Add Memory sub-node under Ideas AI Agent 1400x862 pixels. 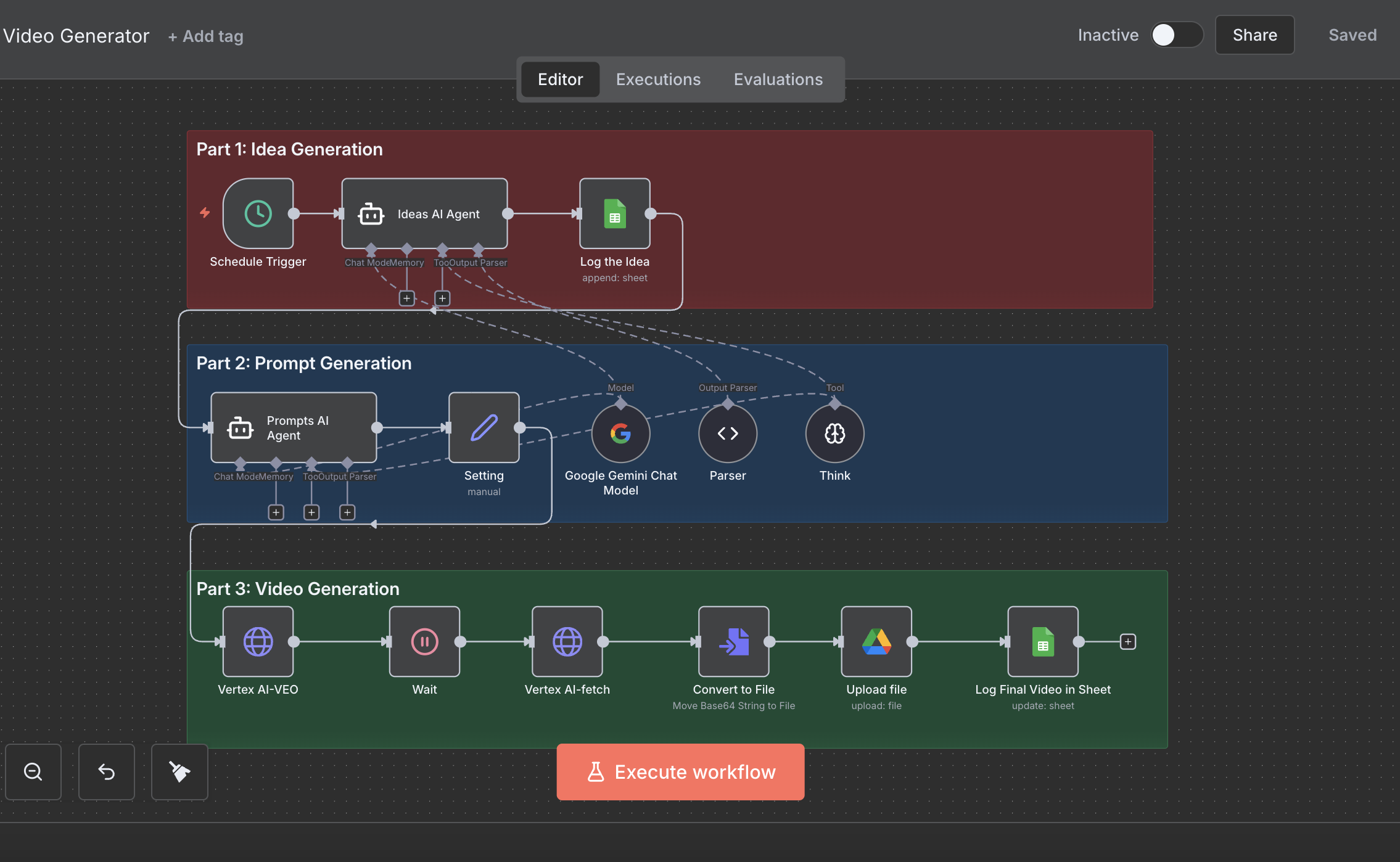pos(406,298)
